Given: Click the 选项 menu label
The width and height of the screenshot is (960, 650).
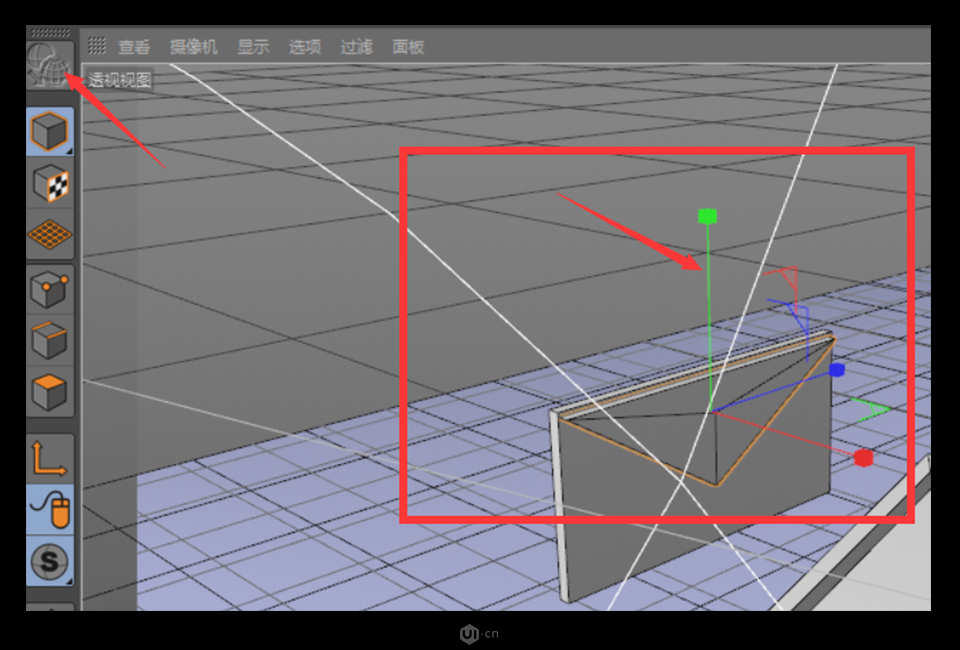Looking at the screenshot, I should click(x=305, y=45).
